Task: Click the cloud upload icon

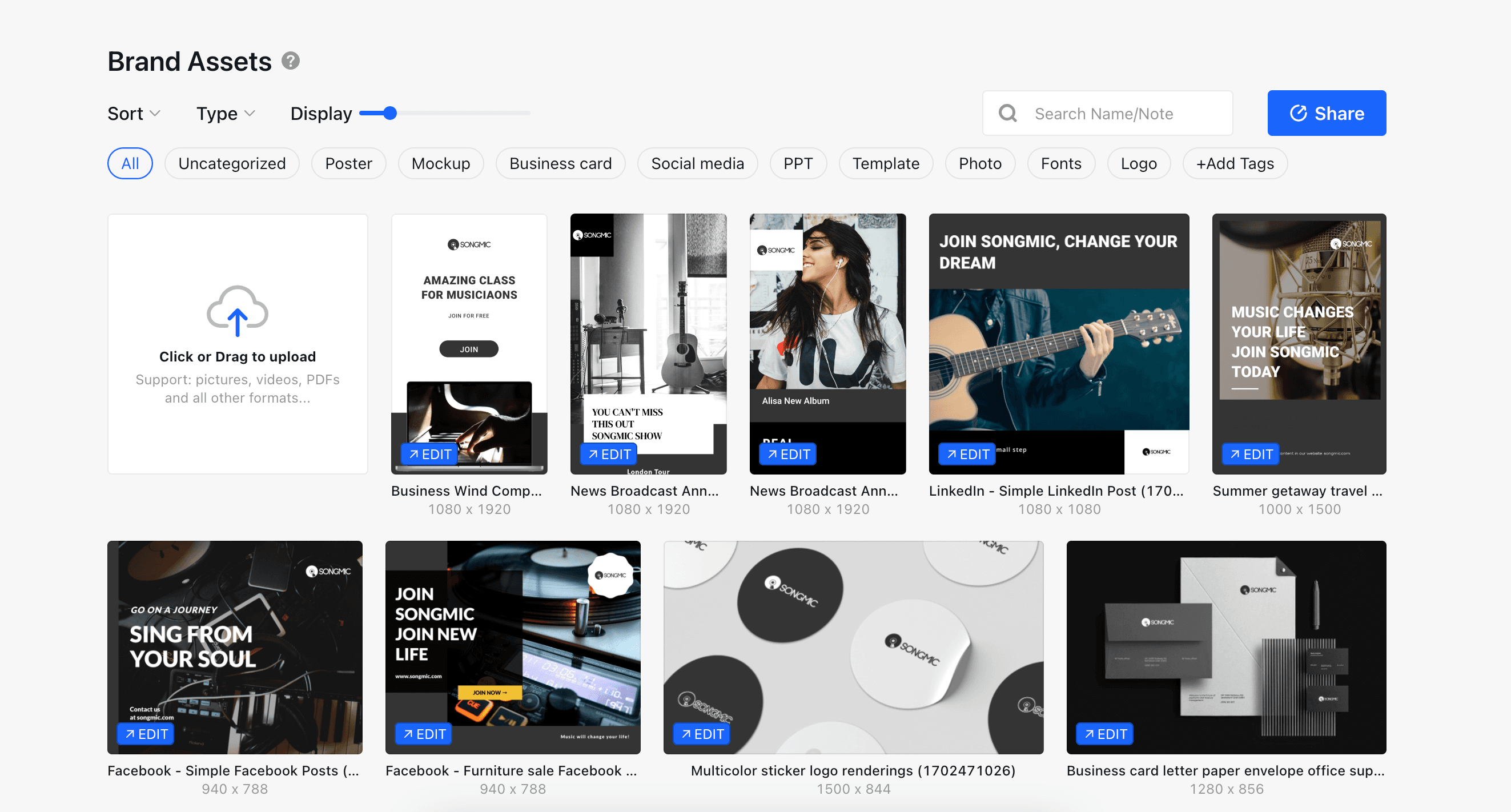Action: click(x=238, y=311)
